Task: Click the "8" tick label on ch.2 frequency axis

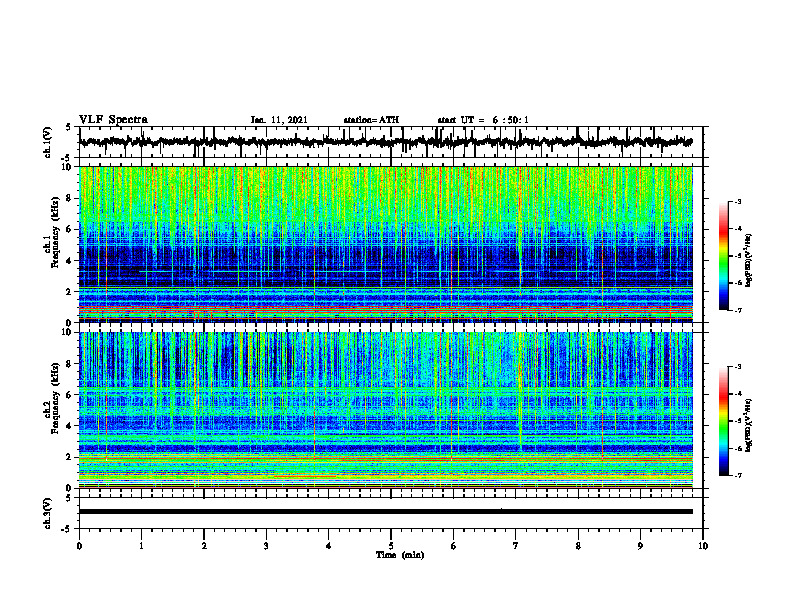Action: [x=70, y=364]
